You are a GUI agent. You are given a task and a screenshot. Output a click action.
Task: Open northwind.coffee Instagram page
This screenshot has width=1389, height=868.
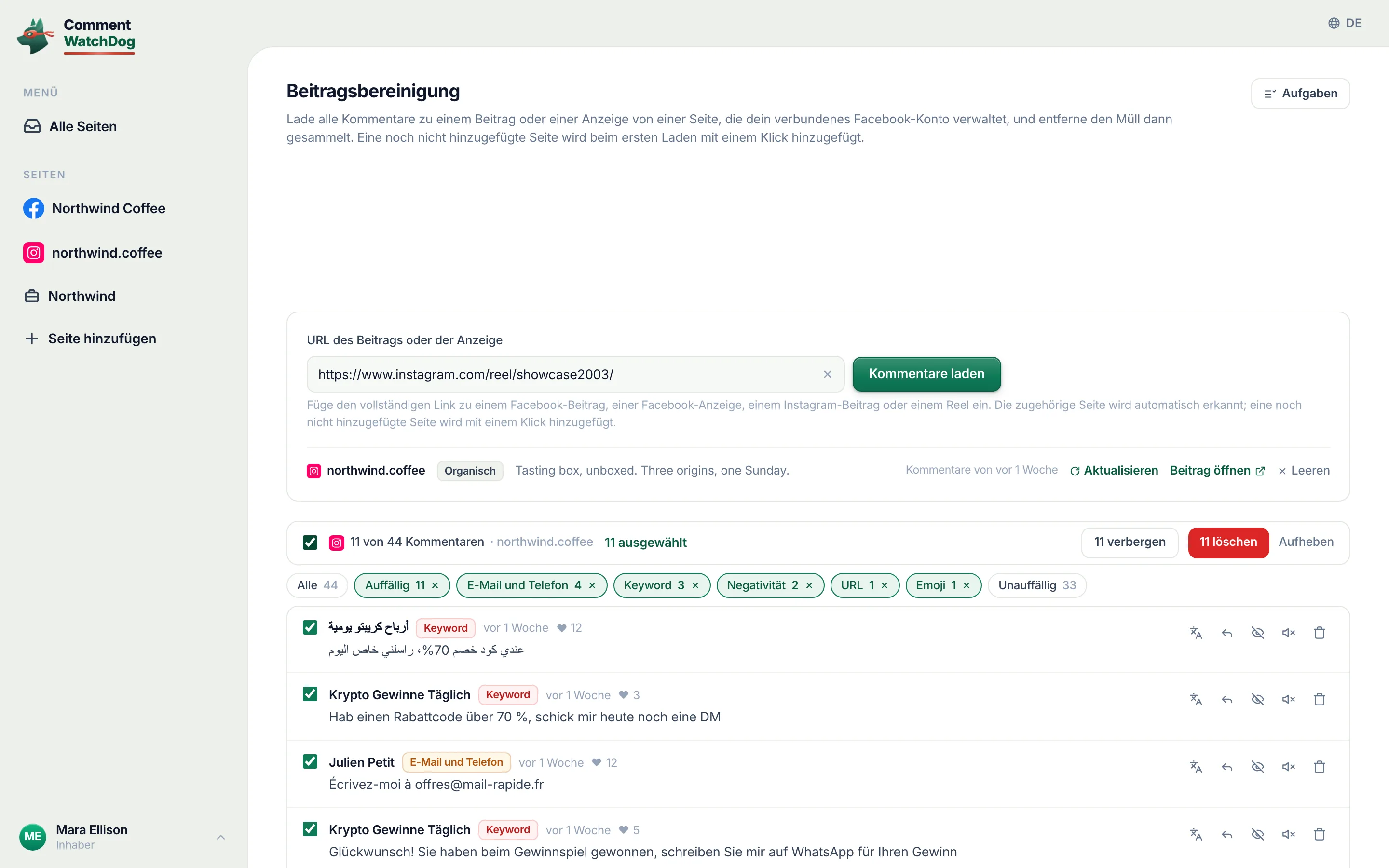[93, 253]
